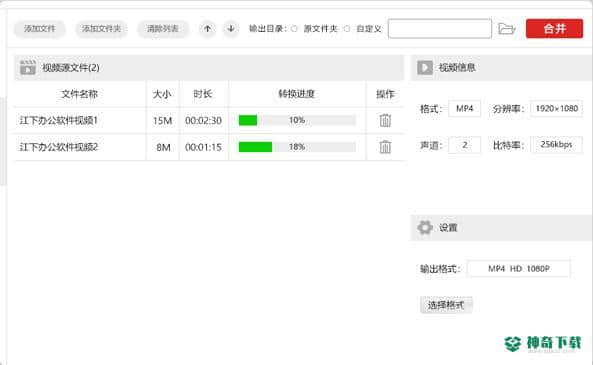Click the 8M size cell
The width and height of the screenshot is (593, 365).
(x=163, y=147)
